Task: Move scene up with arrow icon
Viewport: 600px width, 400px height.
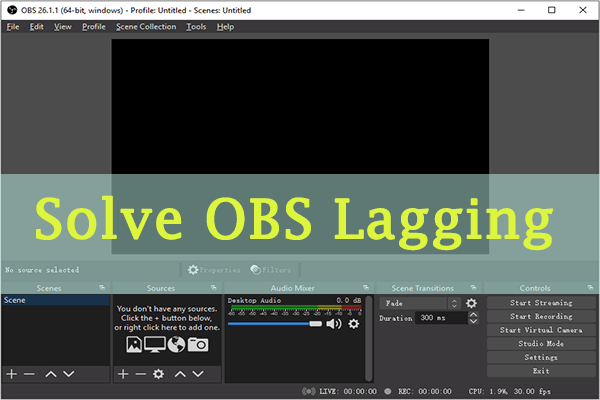Action: [51, 374]
